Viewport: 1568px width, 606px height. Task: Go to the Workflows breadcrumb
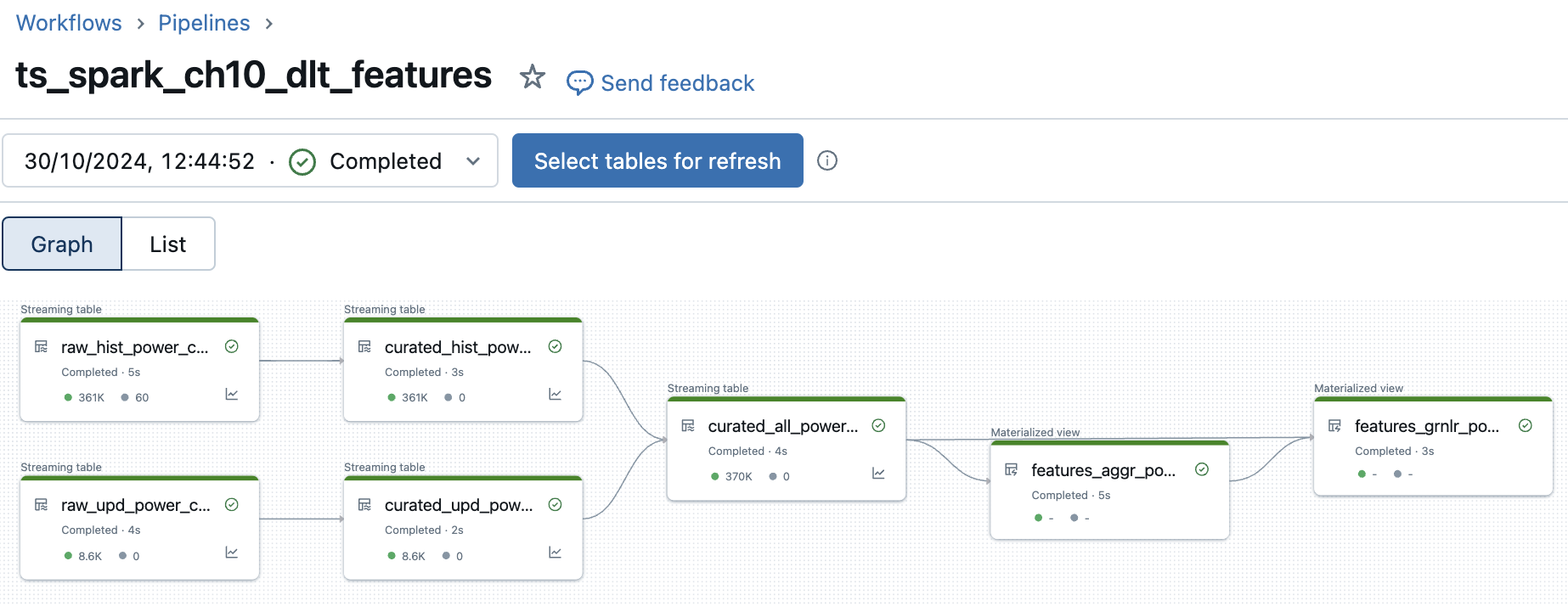pyautogui.click(x=69, y=23)
